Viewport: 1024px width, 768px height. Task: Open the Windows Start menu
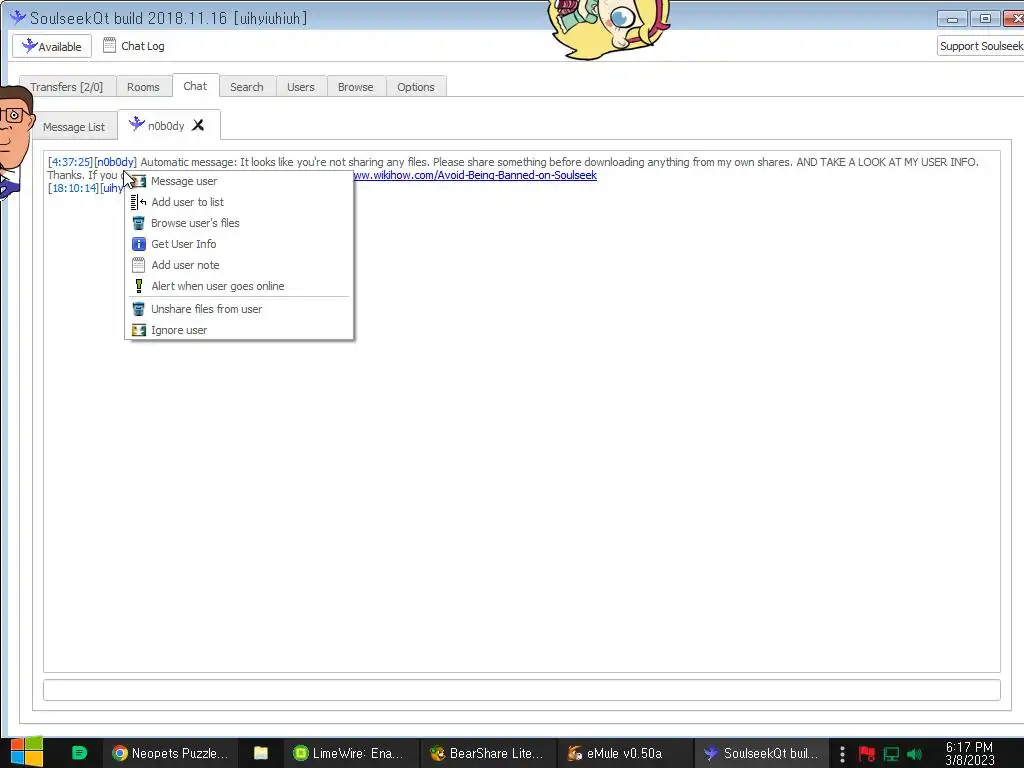pyautogui.click(x=26, y=752)
